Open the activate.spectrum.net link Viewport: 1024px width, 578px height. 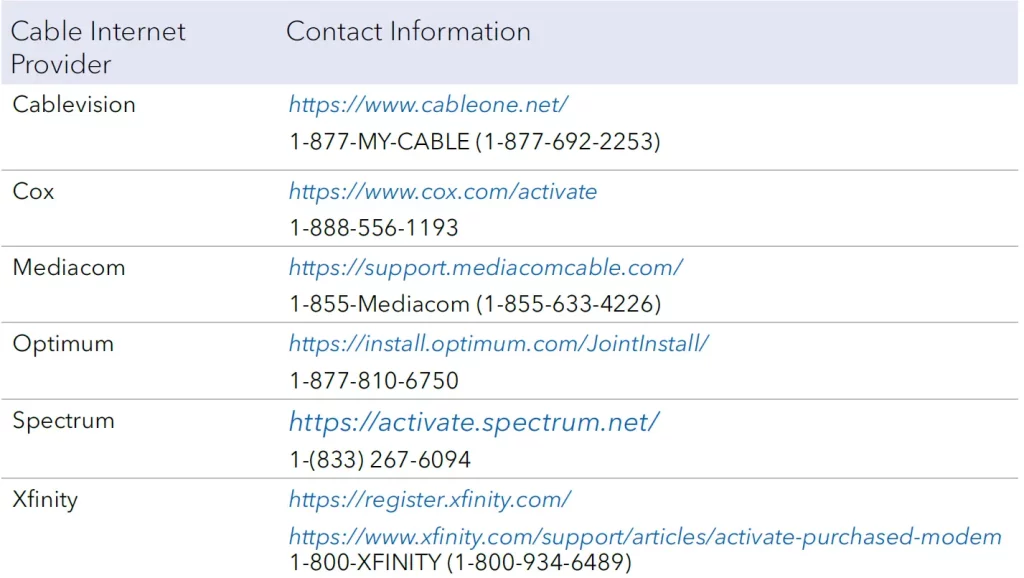pyautogui.click(x=474, y=423)
